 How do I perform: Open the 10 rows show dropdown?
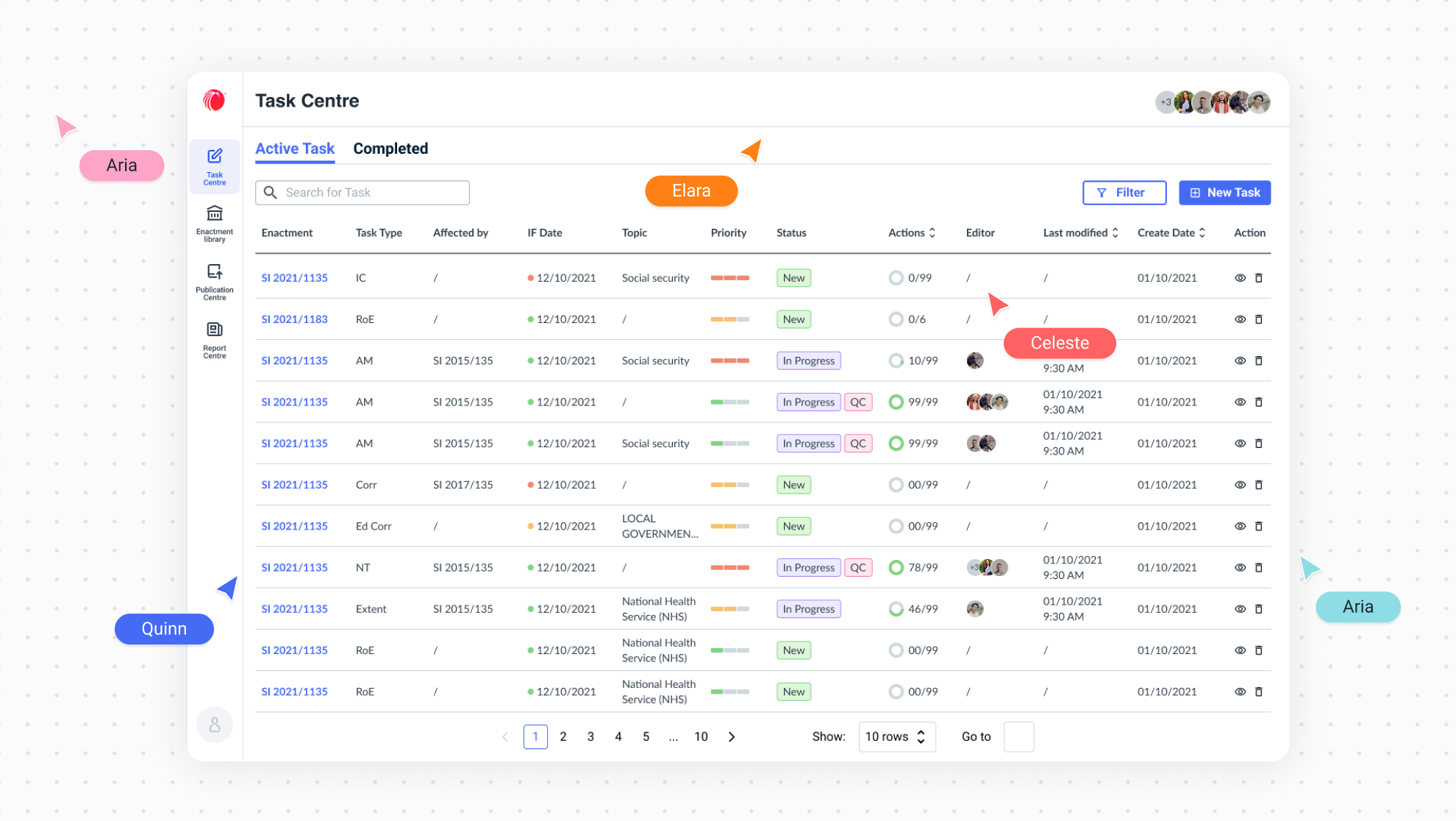[x=896, y=736]
